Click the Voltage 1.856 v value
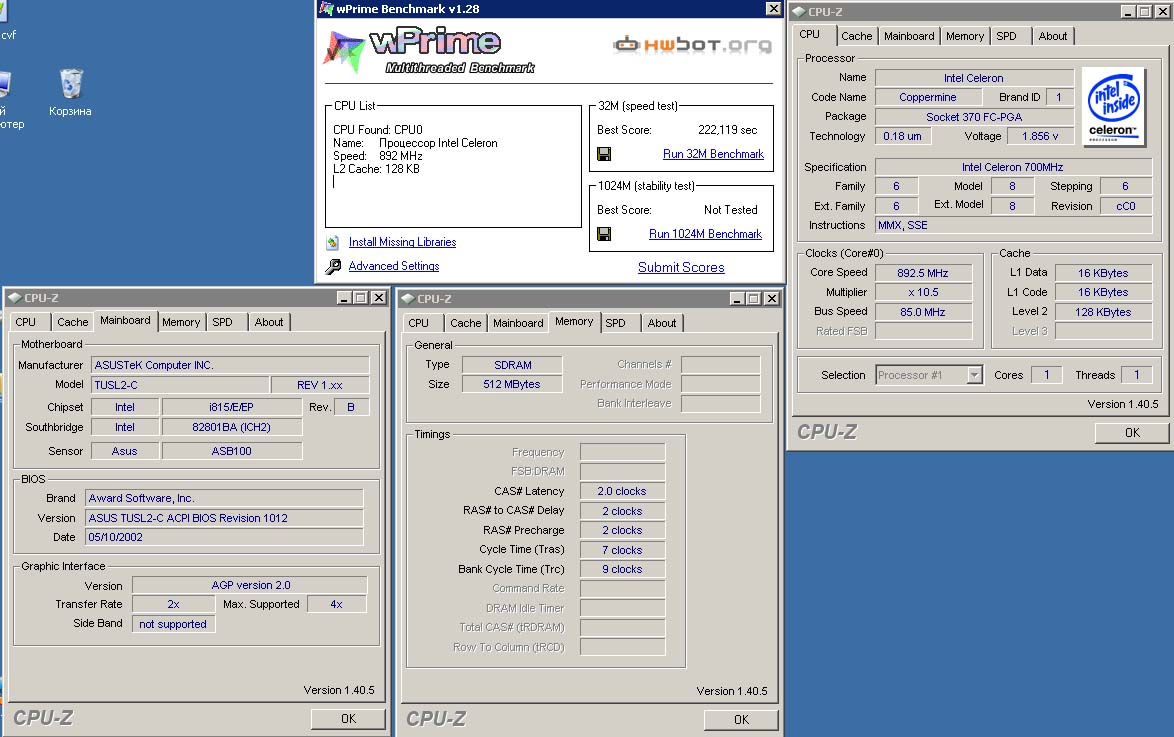Screen dimensions: 1174x737 pyautogui.click(x=1040, y=136)
